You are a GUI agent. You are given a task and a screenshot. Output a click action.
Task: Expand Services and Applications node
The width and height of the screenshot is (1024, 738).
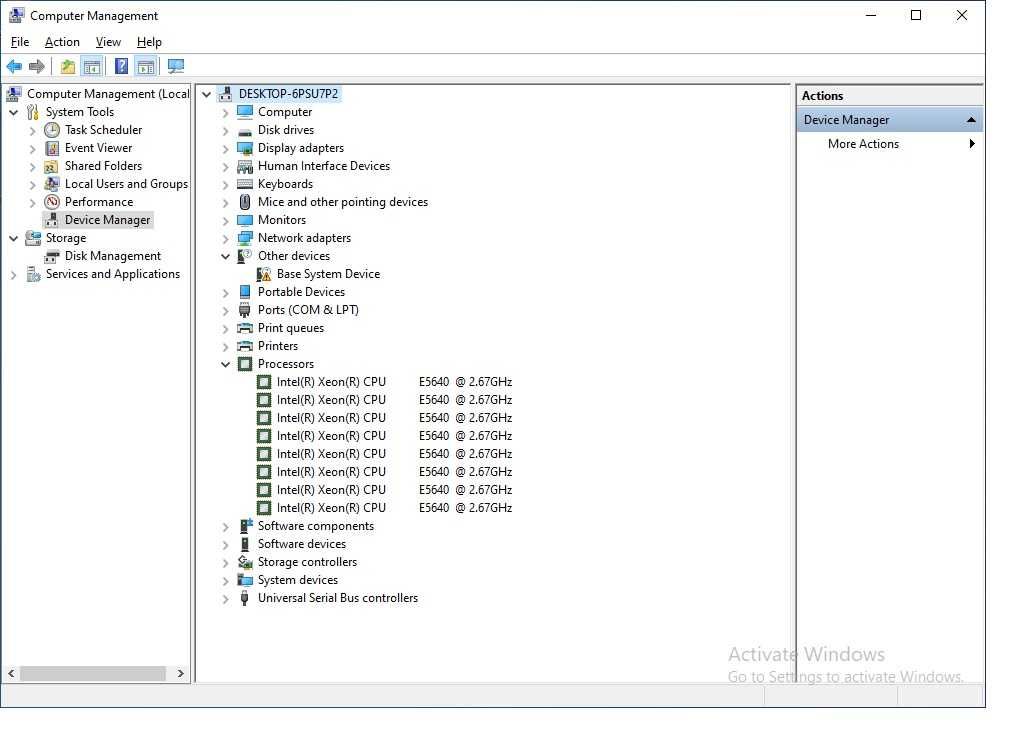[14, 275]
